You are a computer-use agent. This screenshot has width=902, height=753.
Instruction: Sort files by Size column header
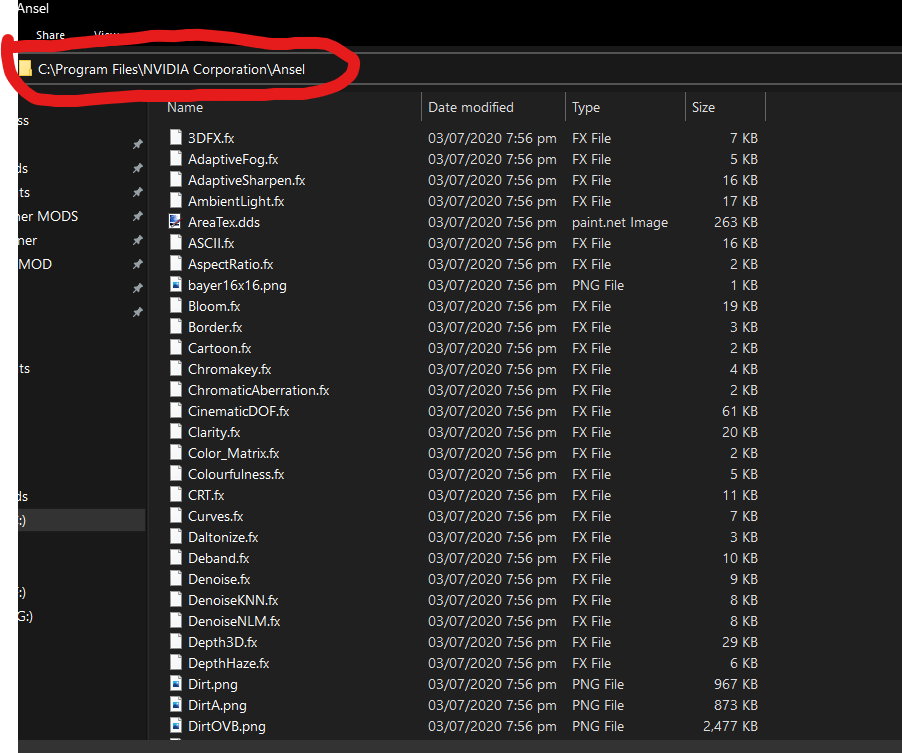coord(703,108)
